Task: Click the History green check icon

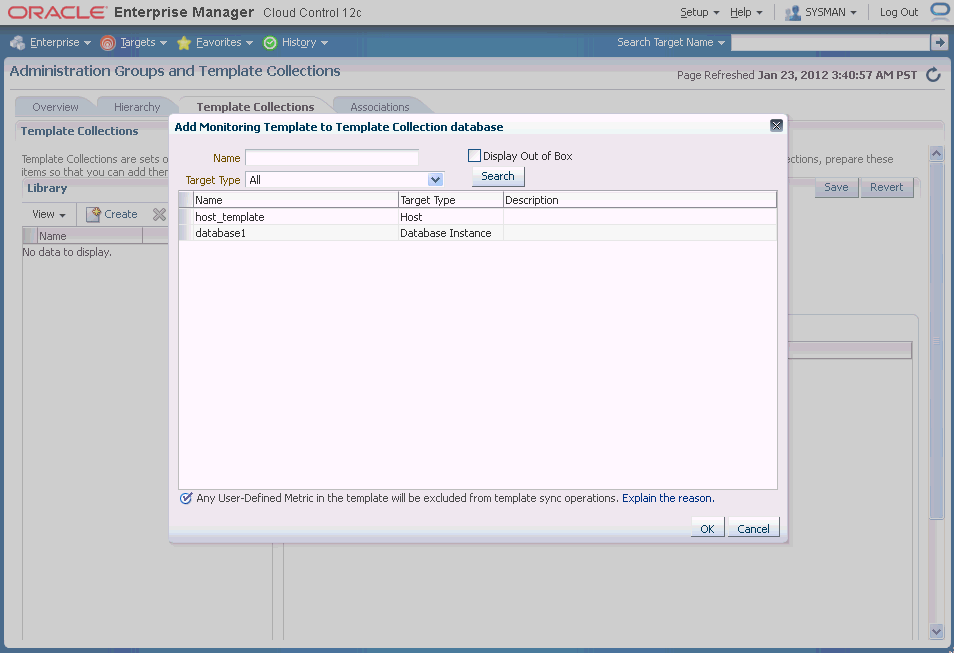Action: pos(270,43)
